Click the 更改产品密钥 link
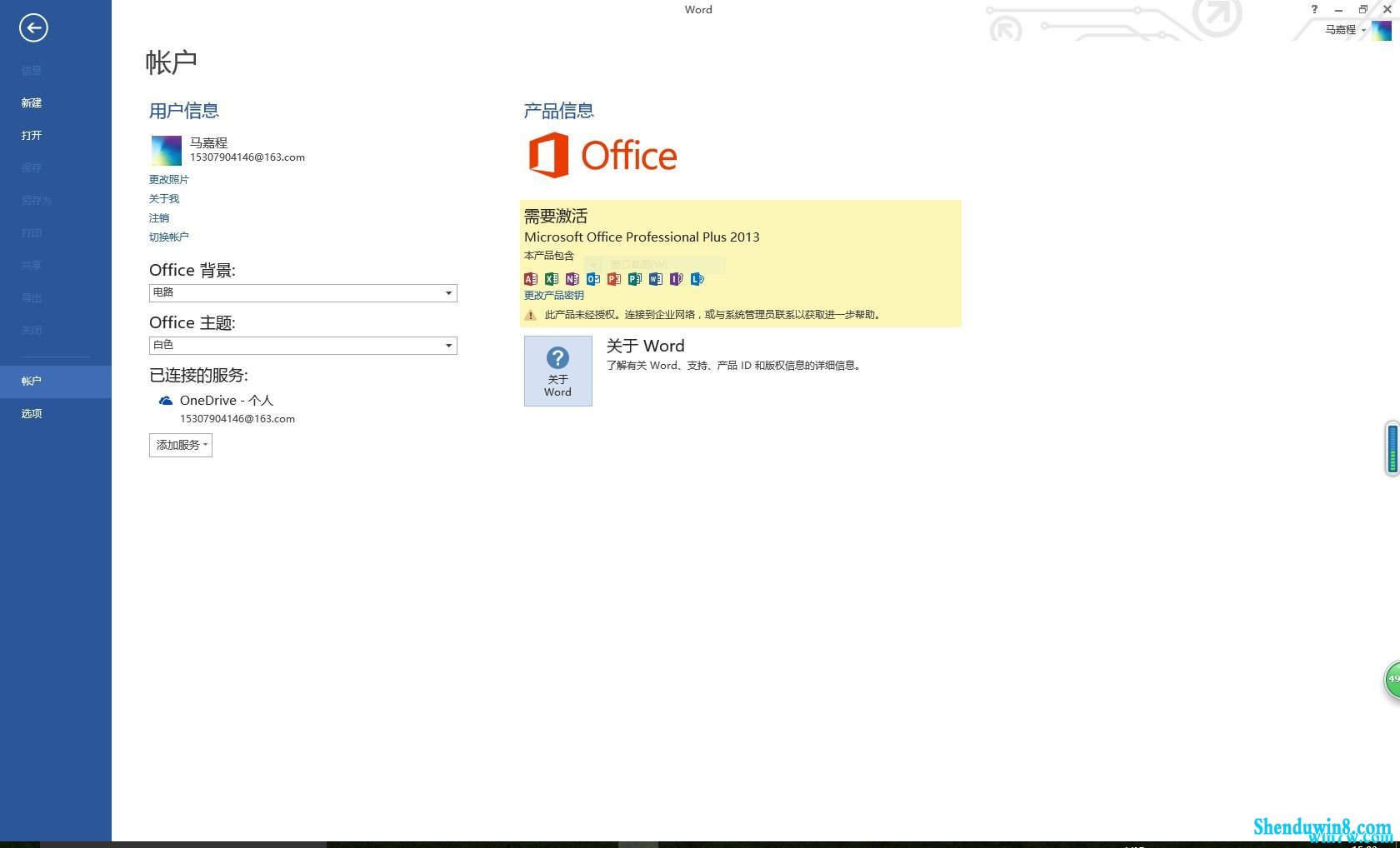 click(554, 295)
